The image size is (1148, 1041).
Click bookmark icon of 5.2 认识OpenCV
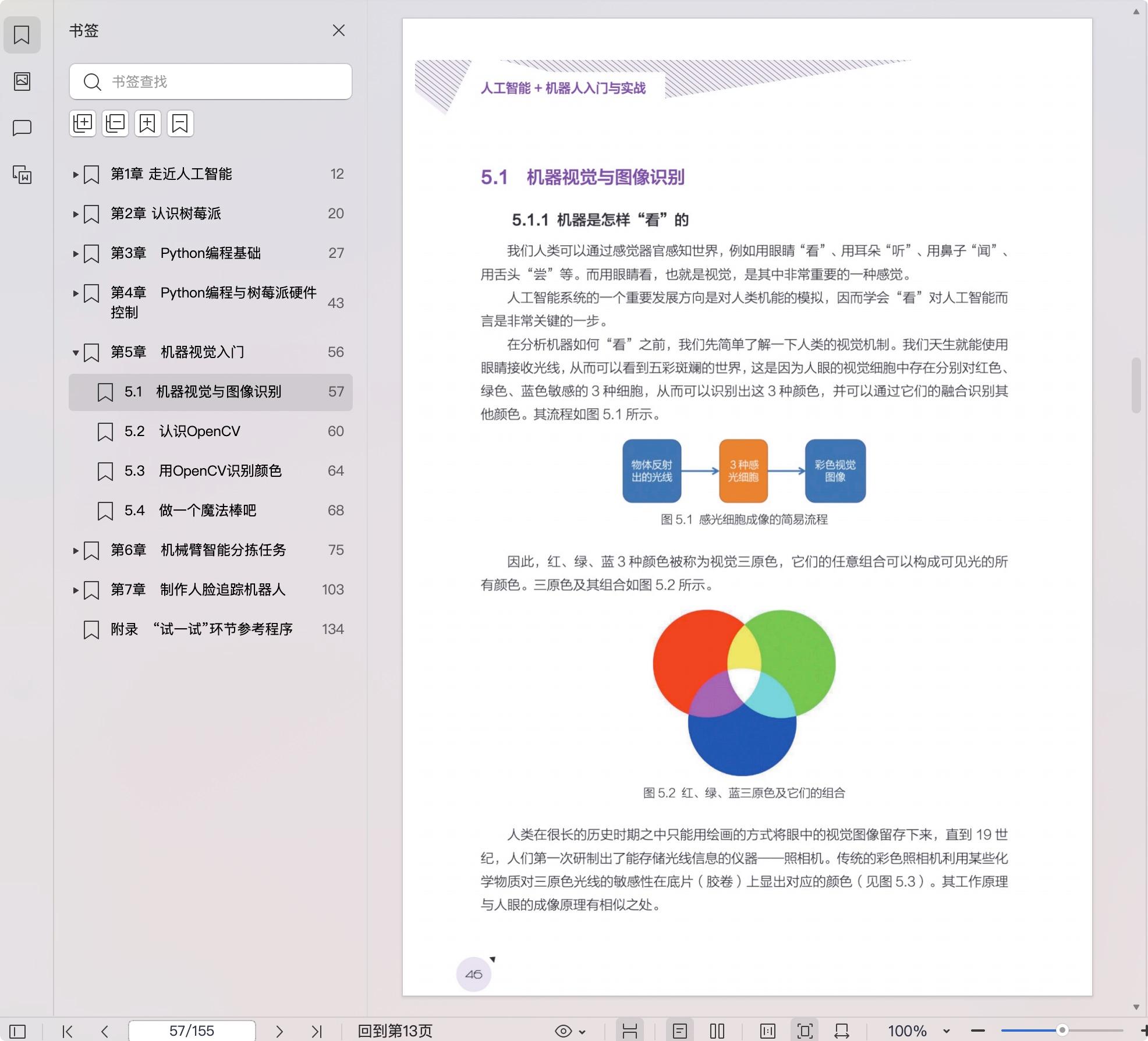(105, 432)
